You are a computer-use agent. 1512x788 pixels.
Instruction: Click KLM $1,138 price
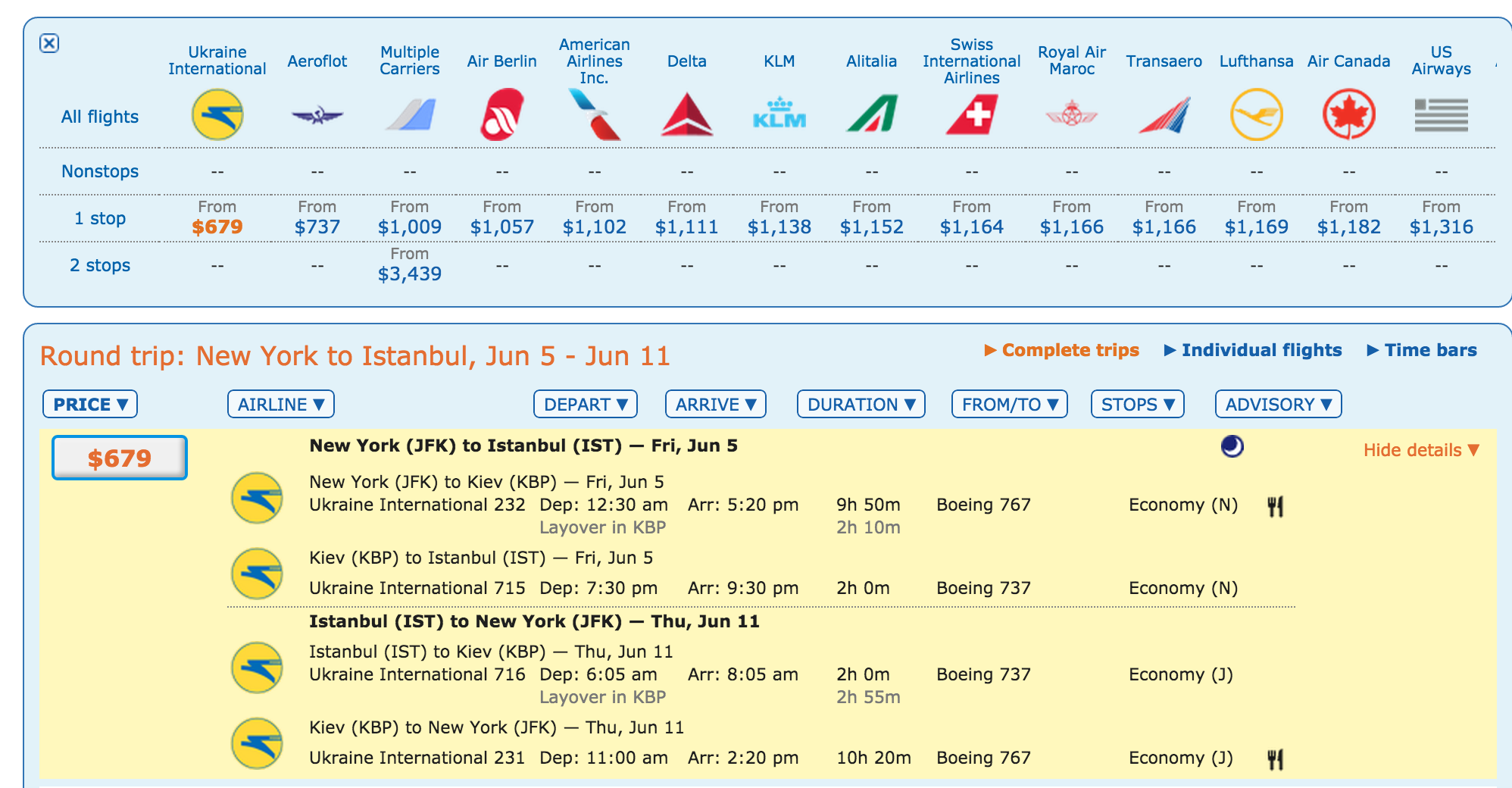[x=779, y=227]
